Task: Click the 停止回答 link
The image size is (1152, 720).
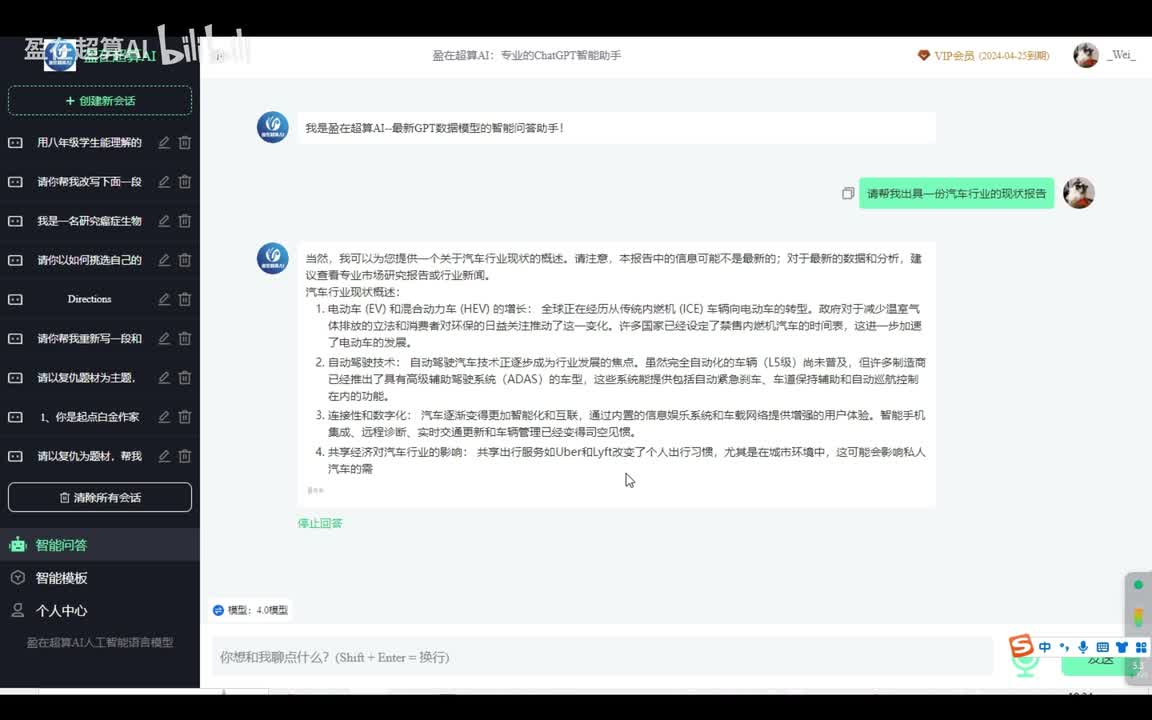Action: (x=320, y=523)
